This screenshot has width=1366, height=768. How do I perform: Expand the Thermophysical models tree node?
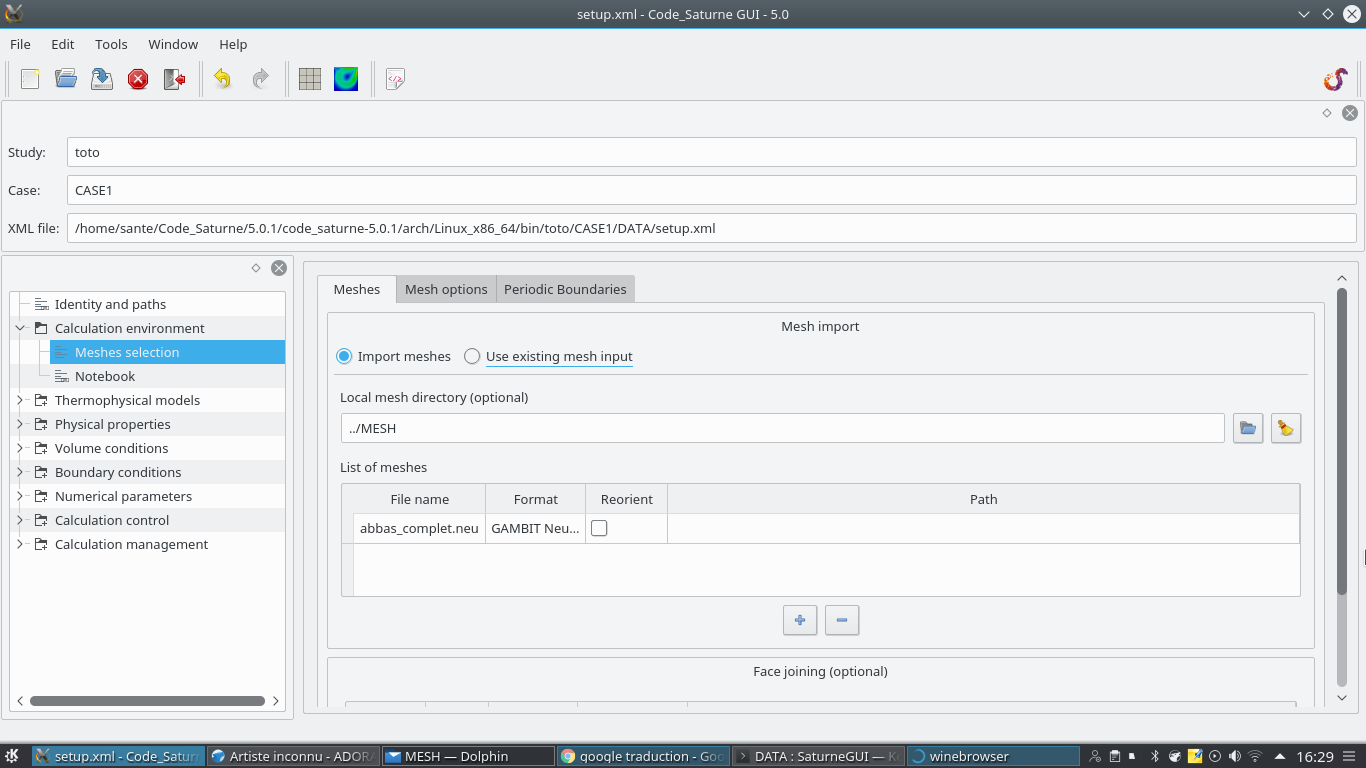tap(20, 400)
